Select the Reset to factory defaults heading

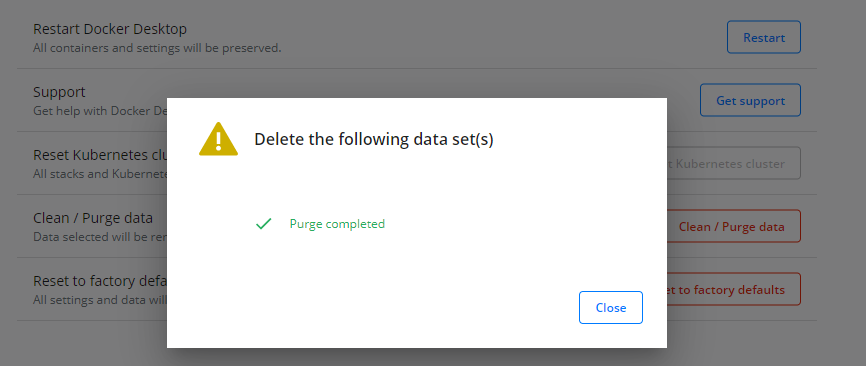pos(100,280)
